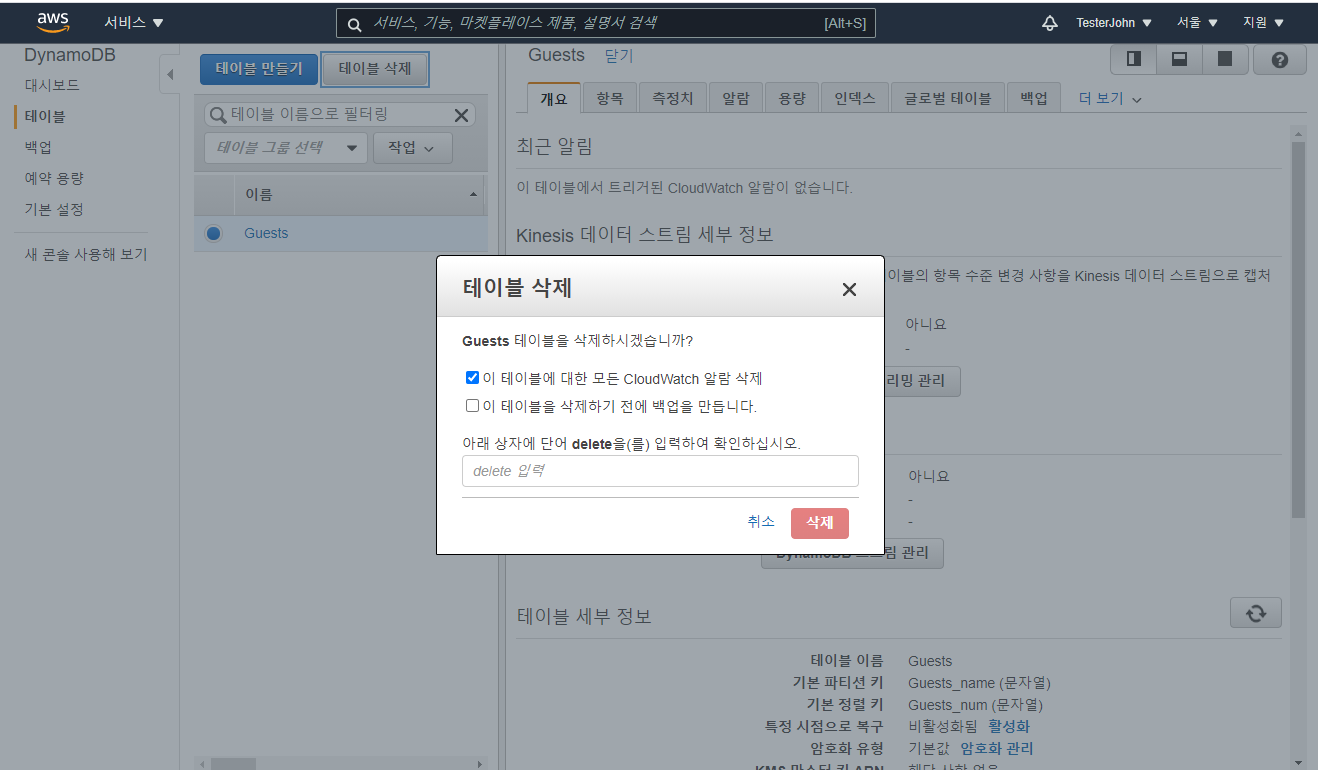Screen dimensions: 1318x770
Task: Open the TesterJohn account menu
Action: tap(1114, 22)
